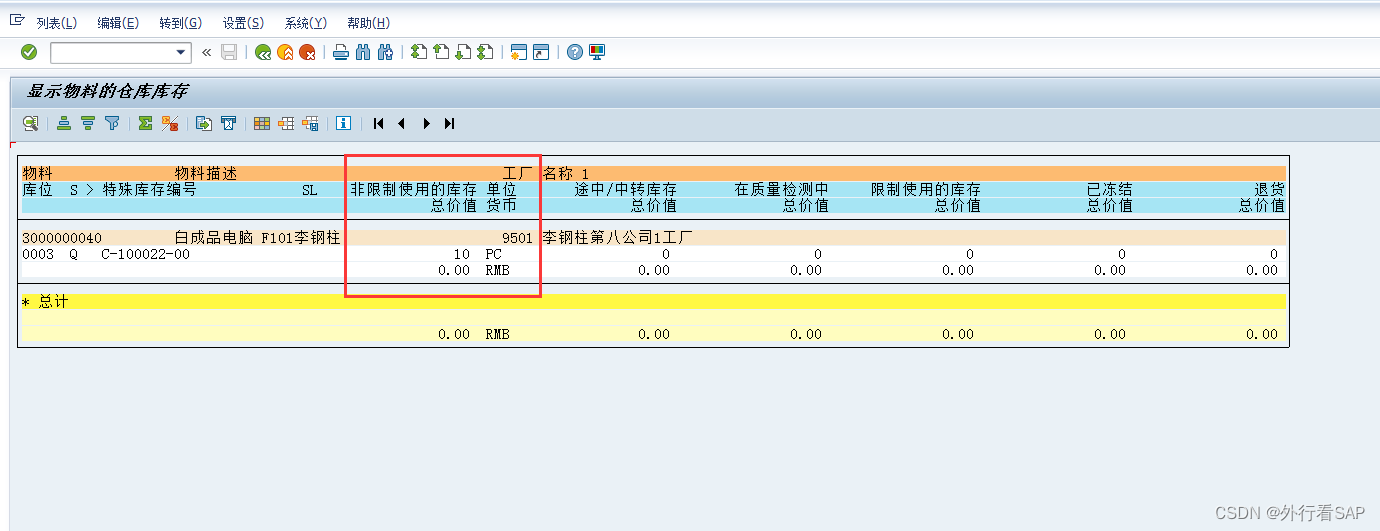Open the 转到(G) menu
This screenshot has width=1380, height=531.
tap(181, 23)
